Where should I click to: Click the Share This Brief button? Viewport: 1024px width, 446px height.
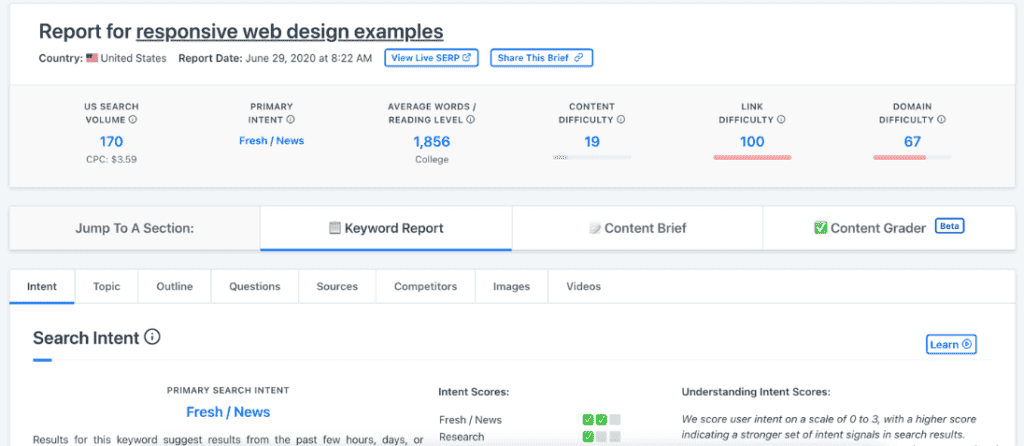pyautogui.click(x=541, y=57)
